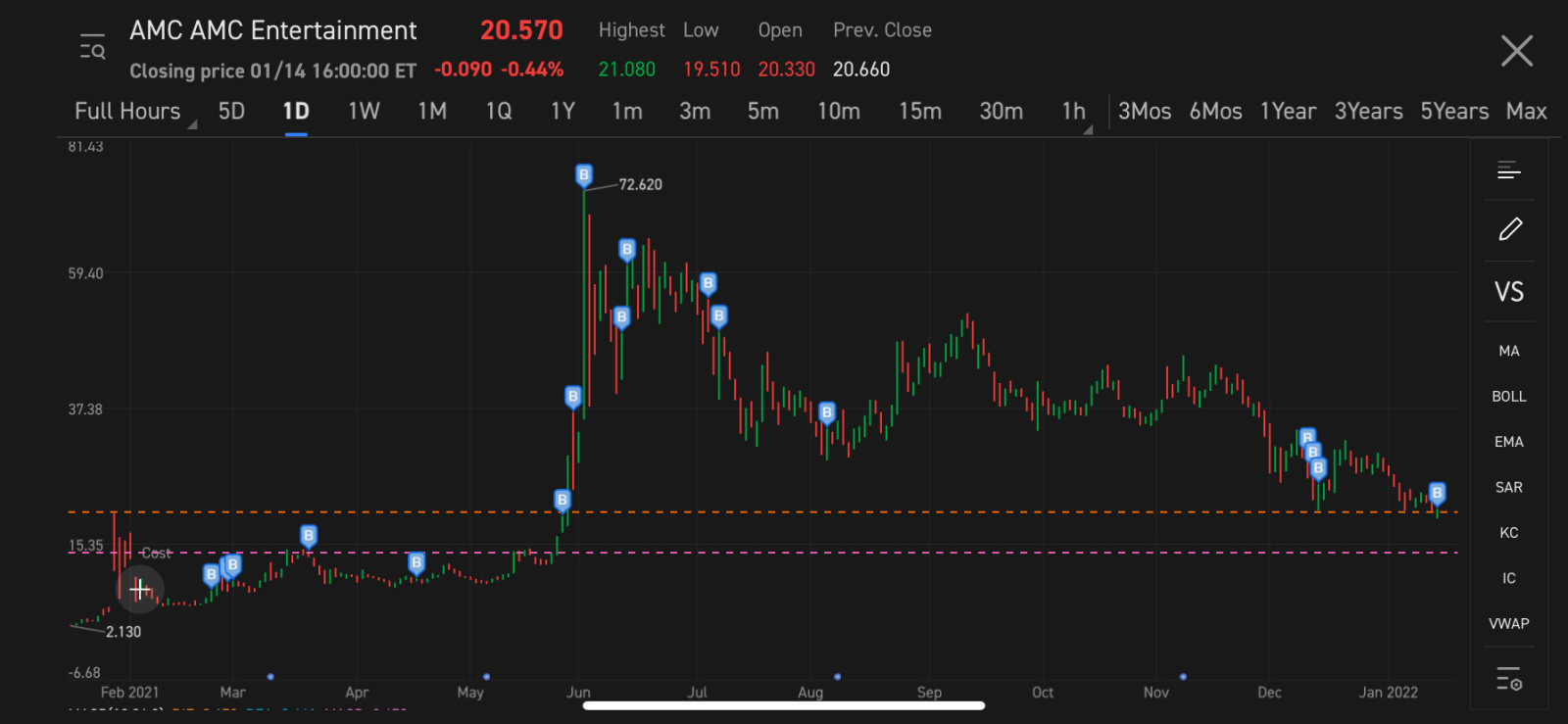This screenshot has width=1568, height=724.
Task: Select the pencil drawing tool
Action: (x=1509, y=229)
